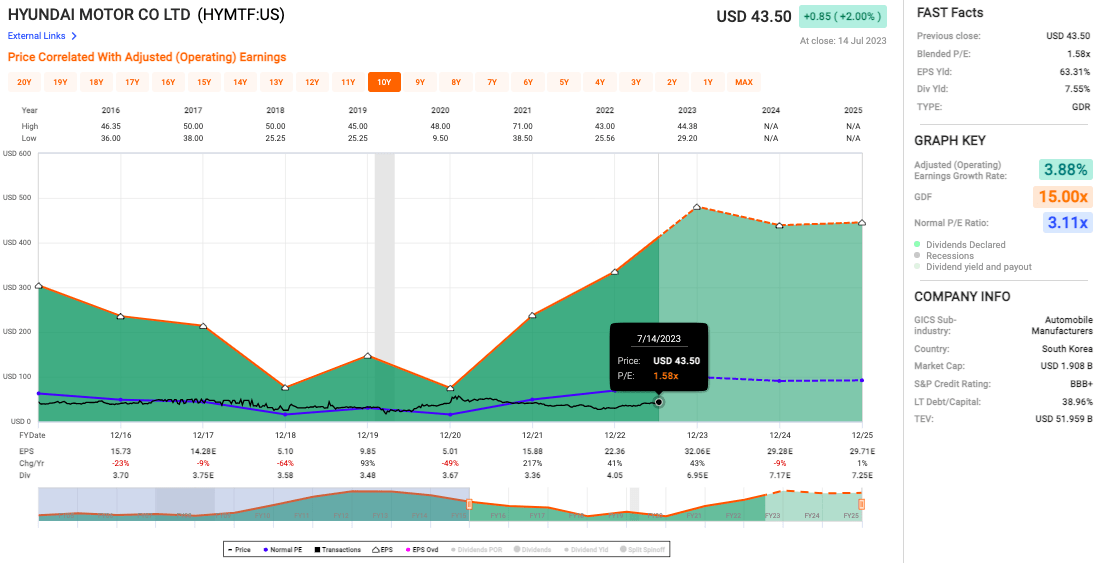Click the EPS triangle marker at 12/25
Viewport: 1102px width, 563px height.
click(862, 223)
